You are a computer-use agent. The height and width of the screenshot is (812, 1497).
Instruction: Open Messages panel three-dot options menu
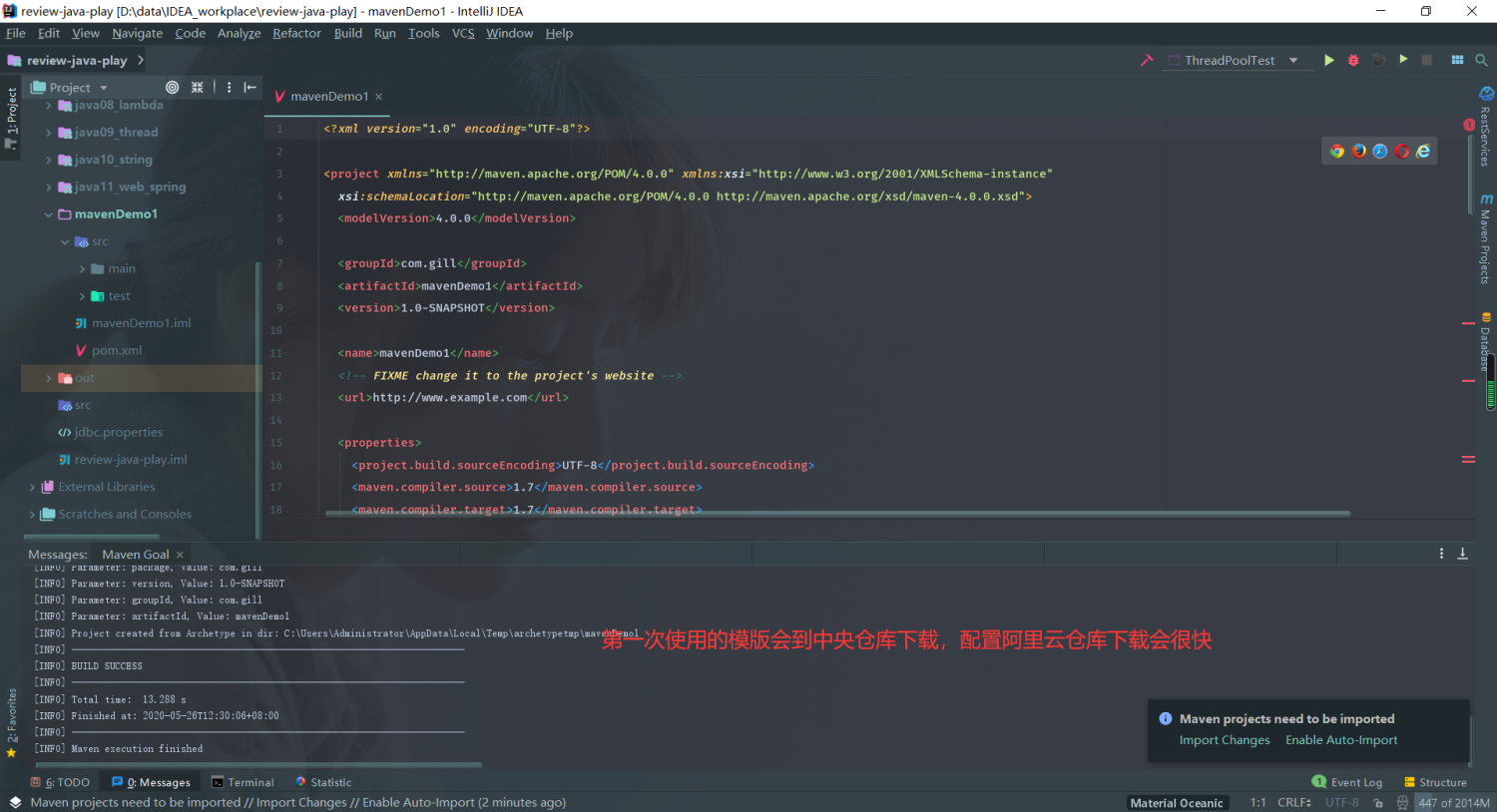(x=1441, y=553)
